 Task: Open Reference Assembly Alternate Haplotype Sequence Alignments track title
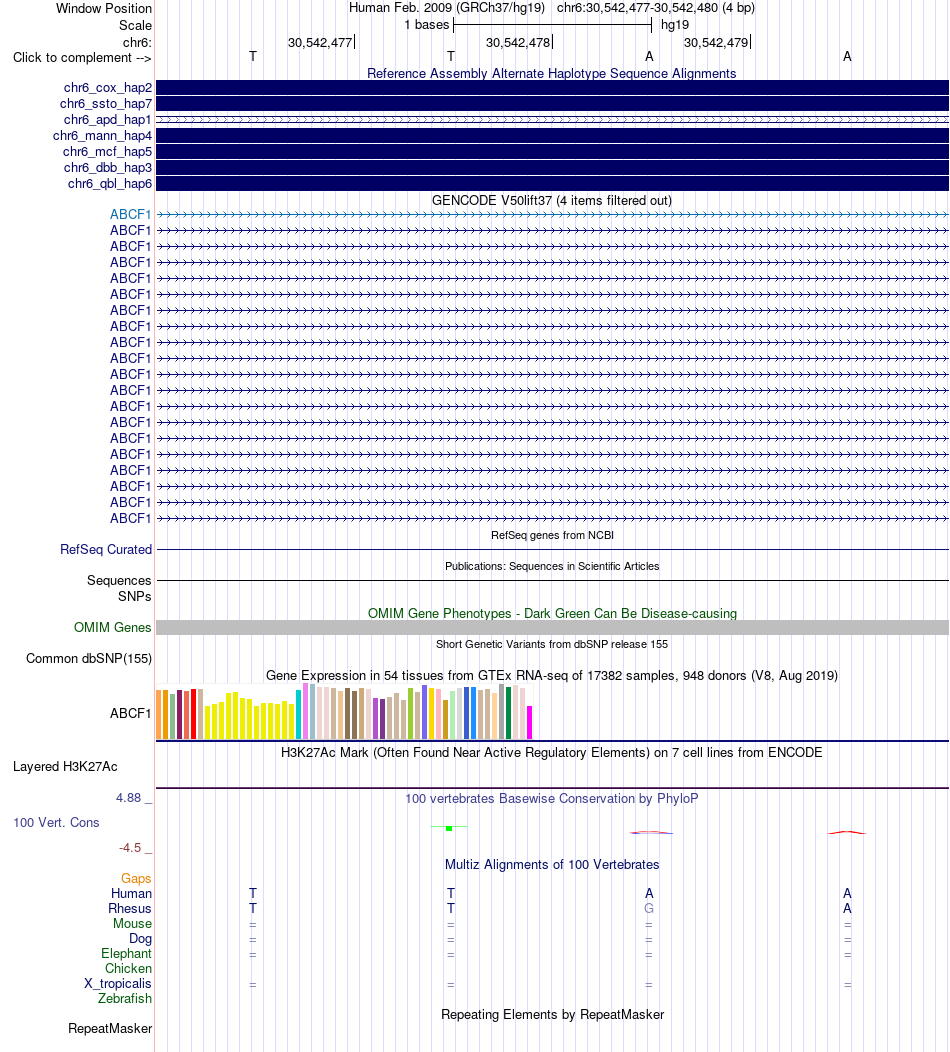tap(551, 73)
